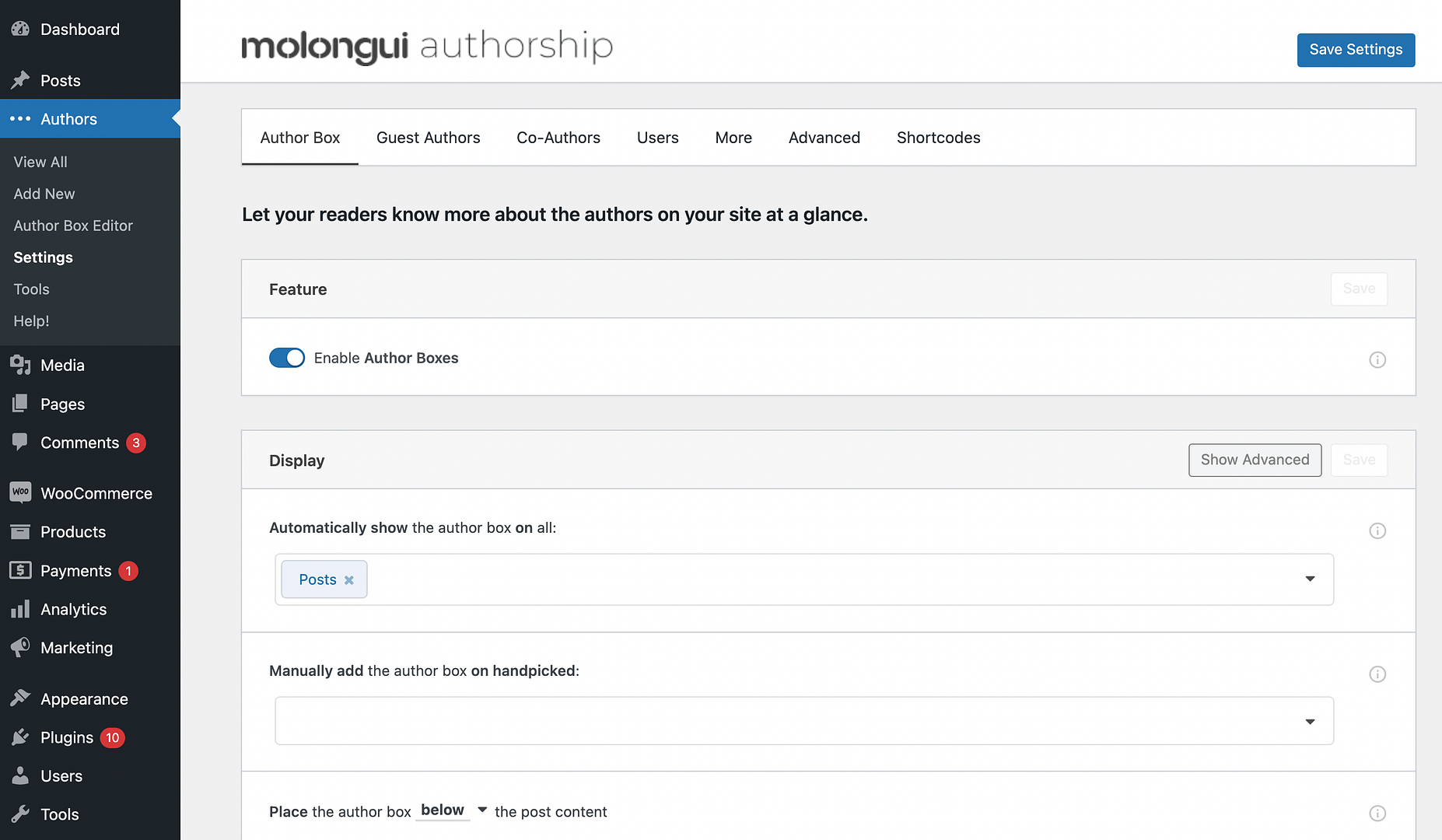Click the Payments dollar icon

20,570
